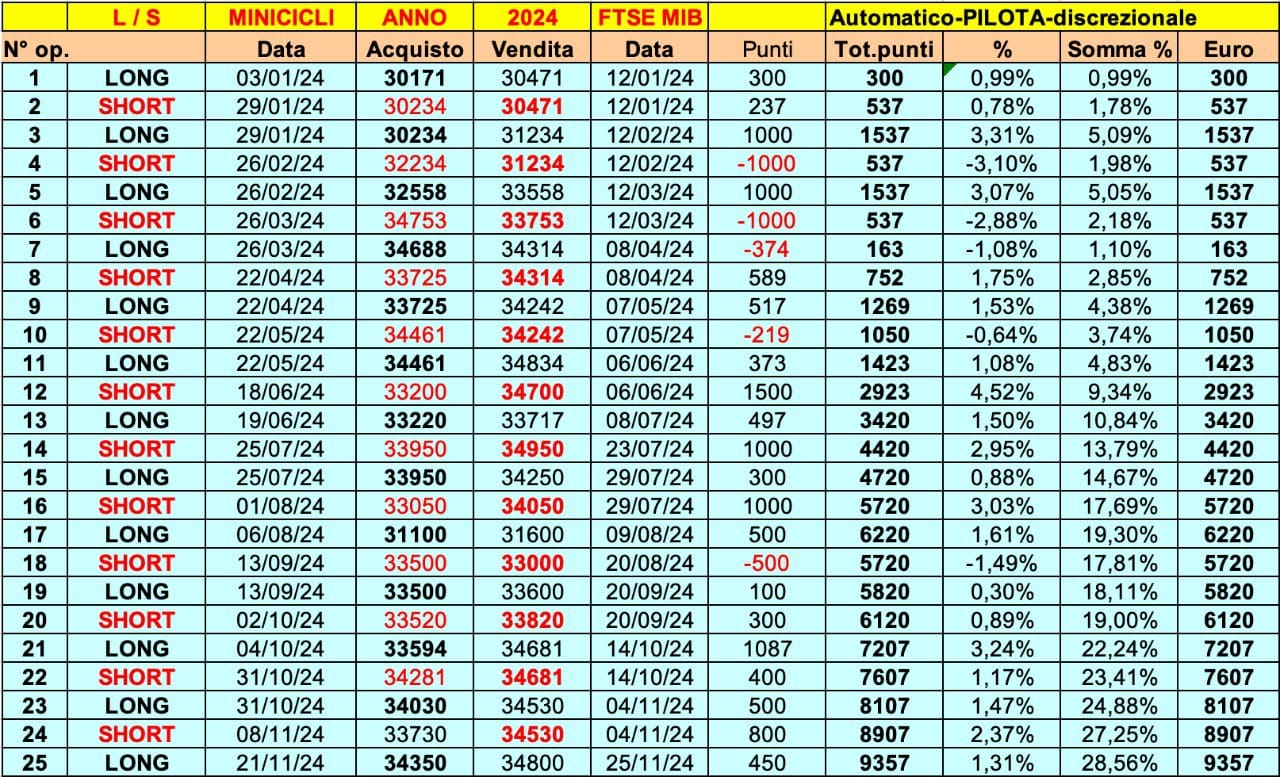This screenshot has width=1280, height=777.
Task: Select the date cell 21/11/24
Action: coord(281,762)
